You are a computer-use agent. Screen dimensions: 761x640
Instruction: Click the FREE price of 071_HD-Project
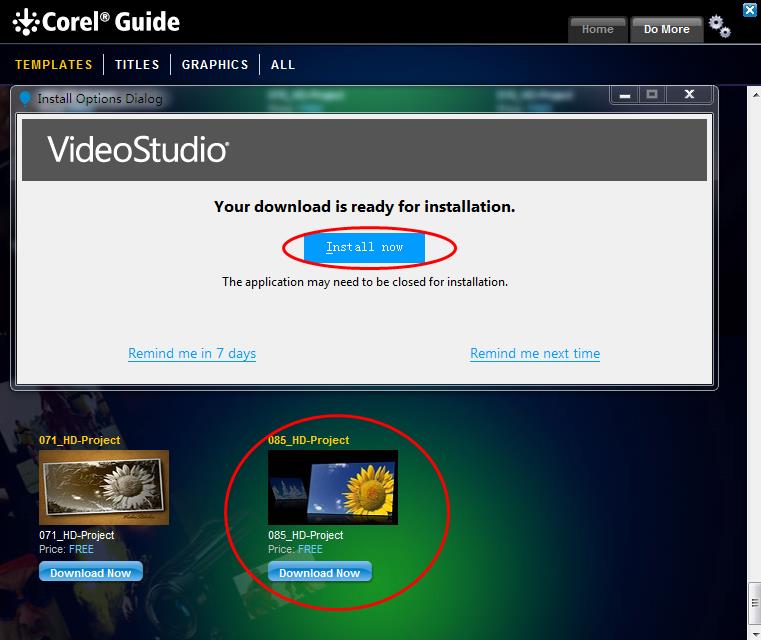tap(81, 549)
